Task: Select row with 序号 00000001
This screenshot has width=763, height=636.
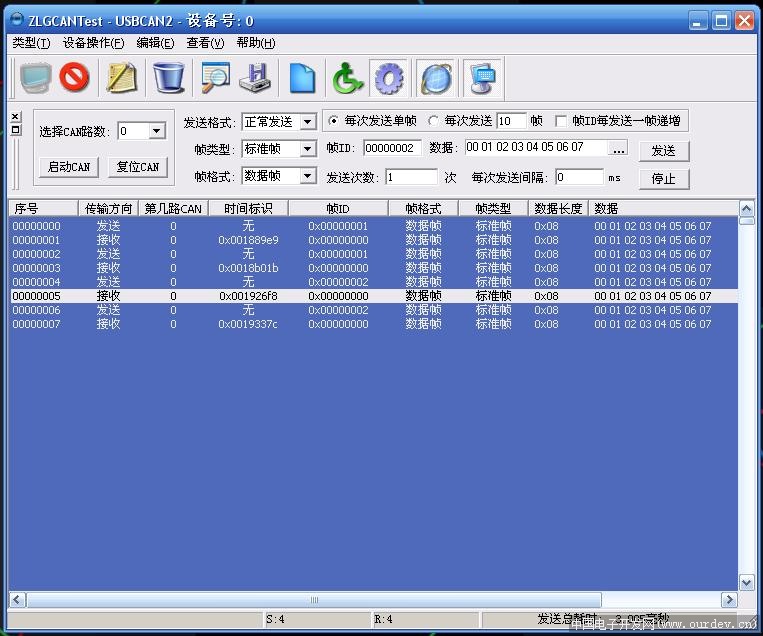Action: pyautogui.click(x=373, y=240)
